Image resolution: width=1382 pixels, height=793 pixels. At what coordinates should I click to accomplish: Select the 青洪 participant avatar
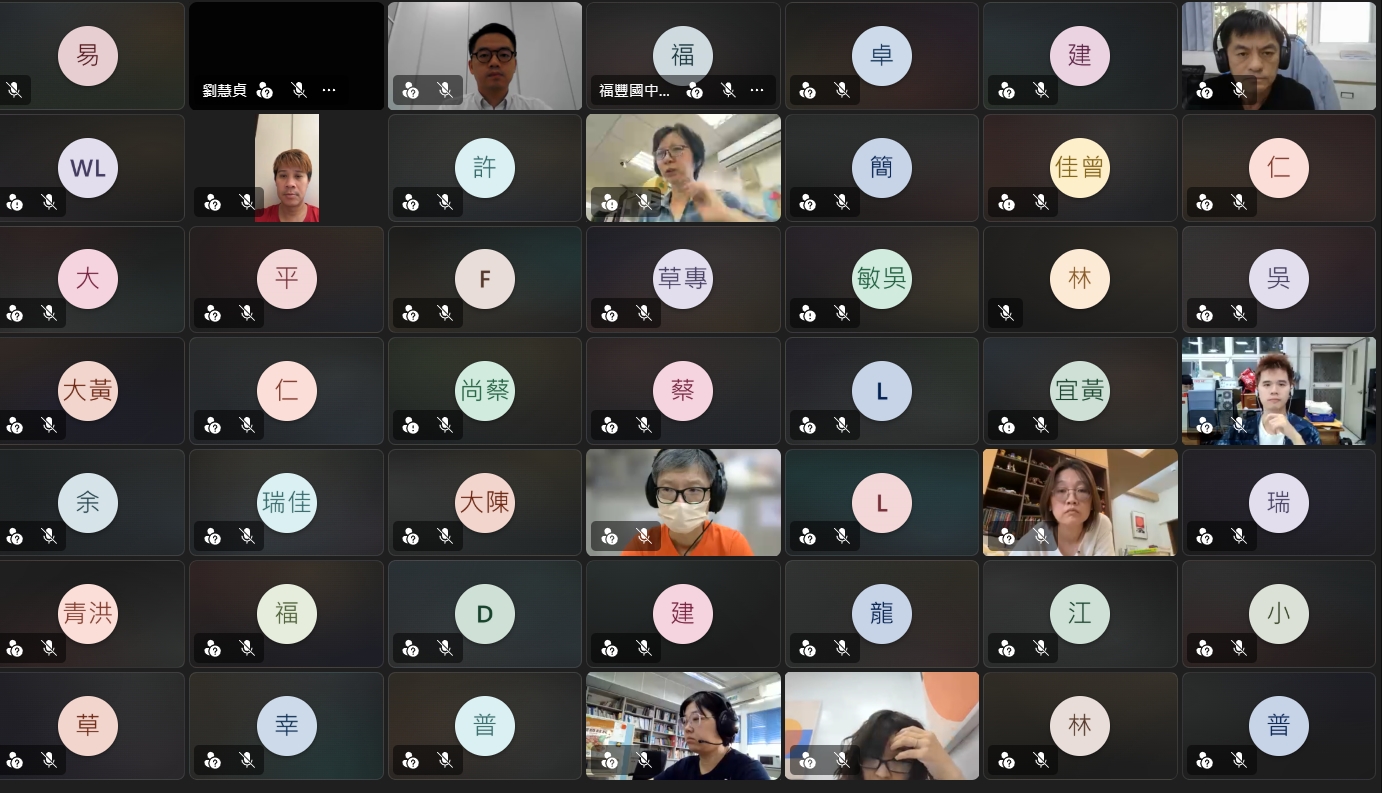88,613
